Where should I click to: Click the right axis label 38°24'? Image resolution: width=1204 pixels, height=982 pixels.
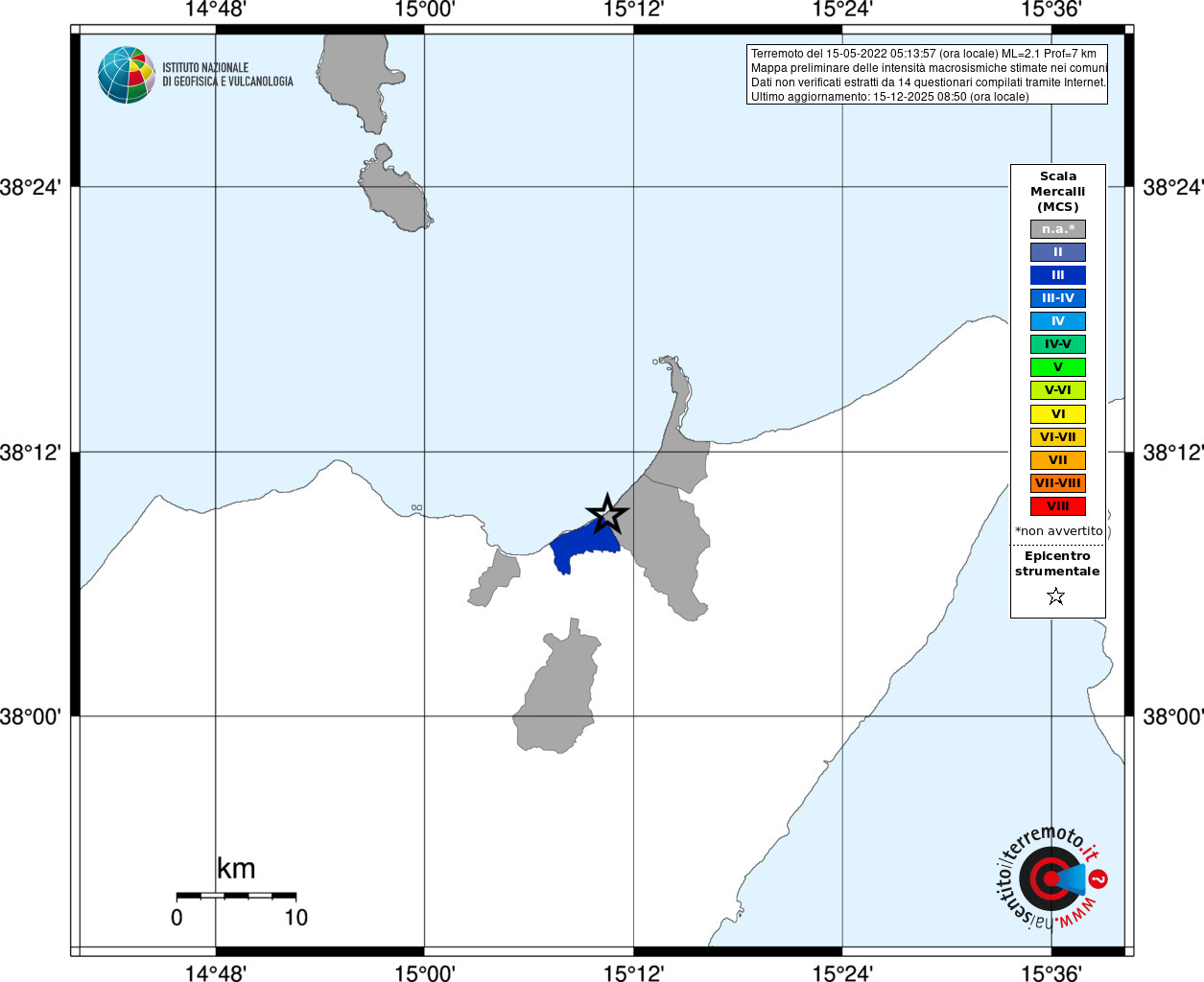click(1172, 187)
